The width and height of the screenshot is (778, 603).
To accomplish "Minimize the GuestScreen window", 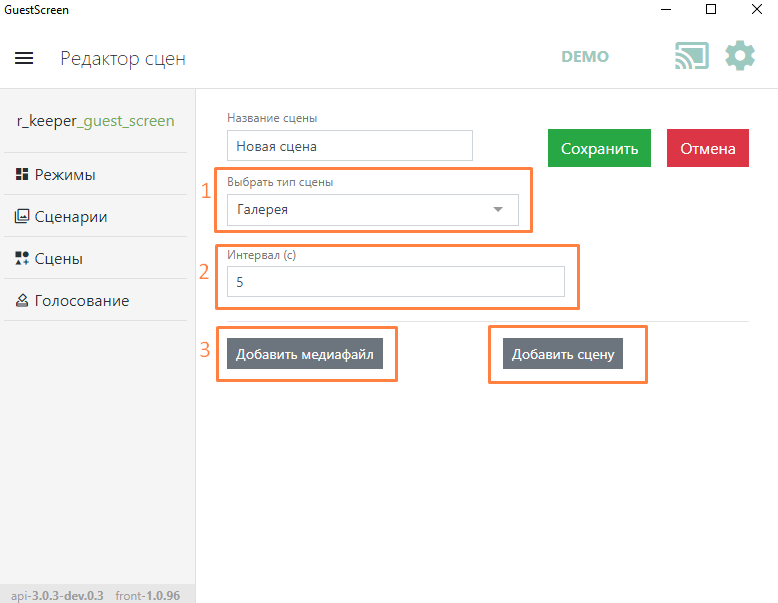I will (x=665, y=10).
